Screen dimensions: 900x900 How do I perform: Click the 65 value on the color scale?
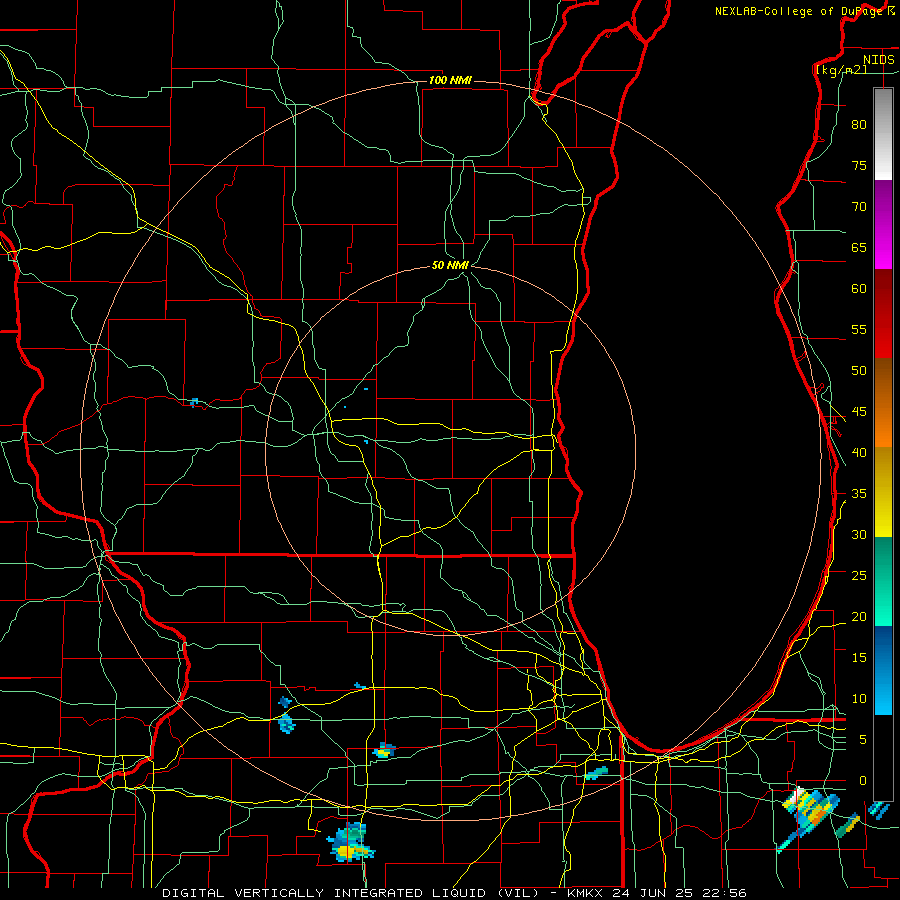pyautogui.click(x=859, y=248)
